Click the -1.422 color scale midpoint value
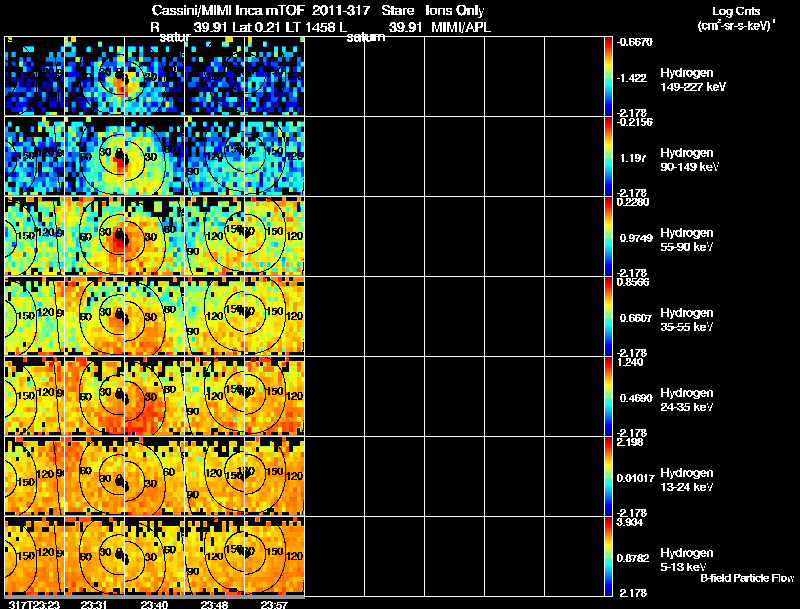 pos(632,78)
